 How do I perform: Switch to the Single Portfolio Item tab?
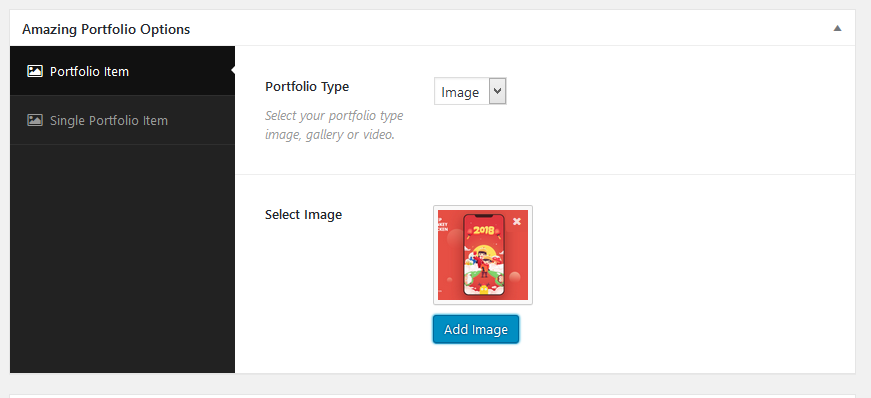122,121
